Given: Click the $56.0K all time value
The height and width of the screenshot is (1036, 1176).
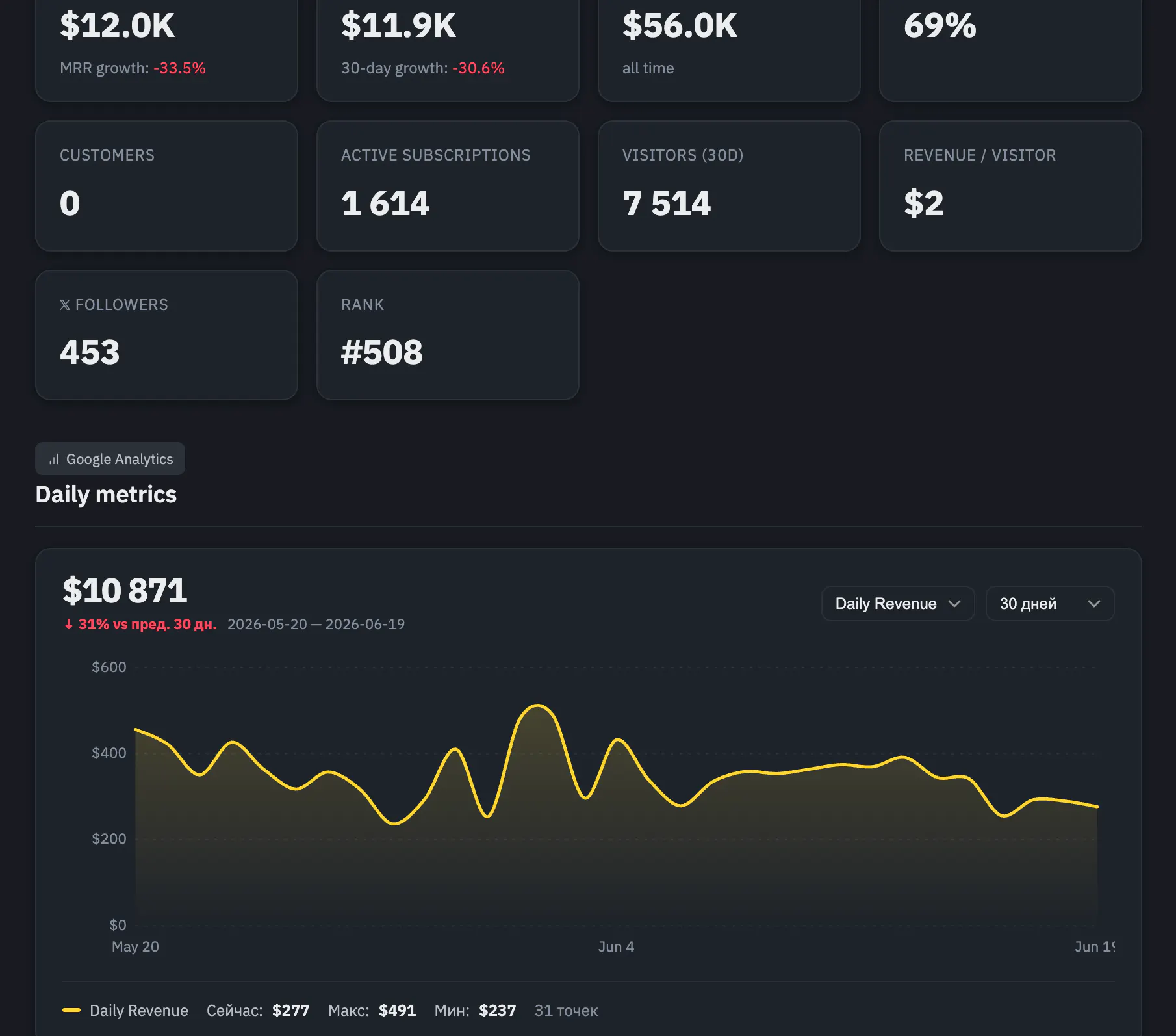Looking at the screenshot, I should click(x=680, y=26).
